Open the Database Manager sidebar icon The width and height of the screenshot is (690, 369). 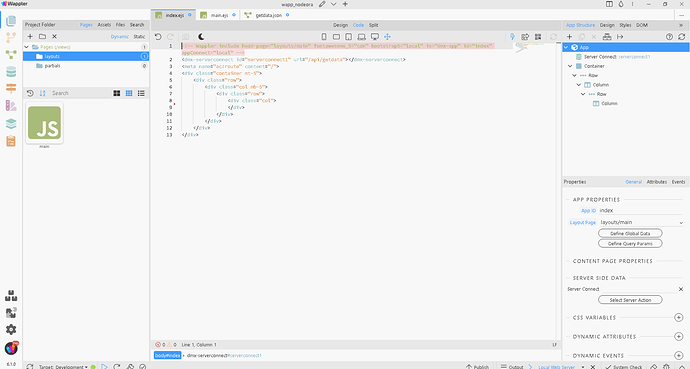click(11, 72)
